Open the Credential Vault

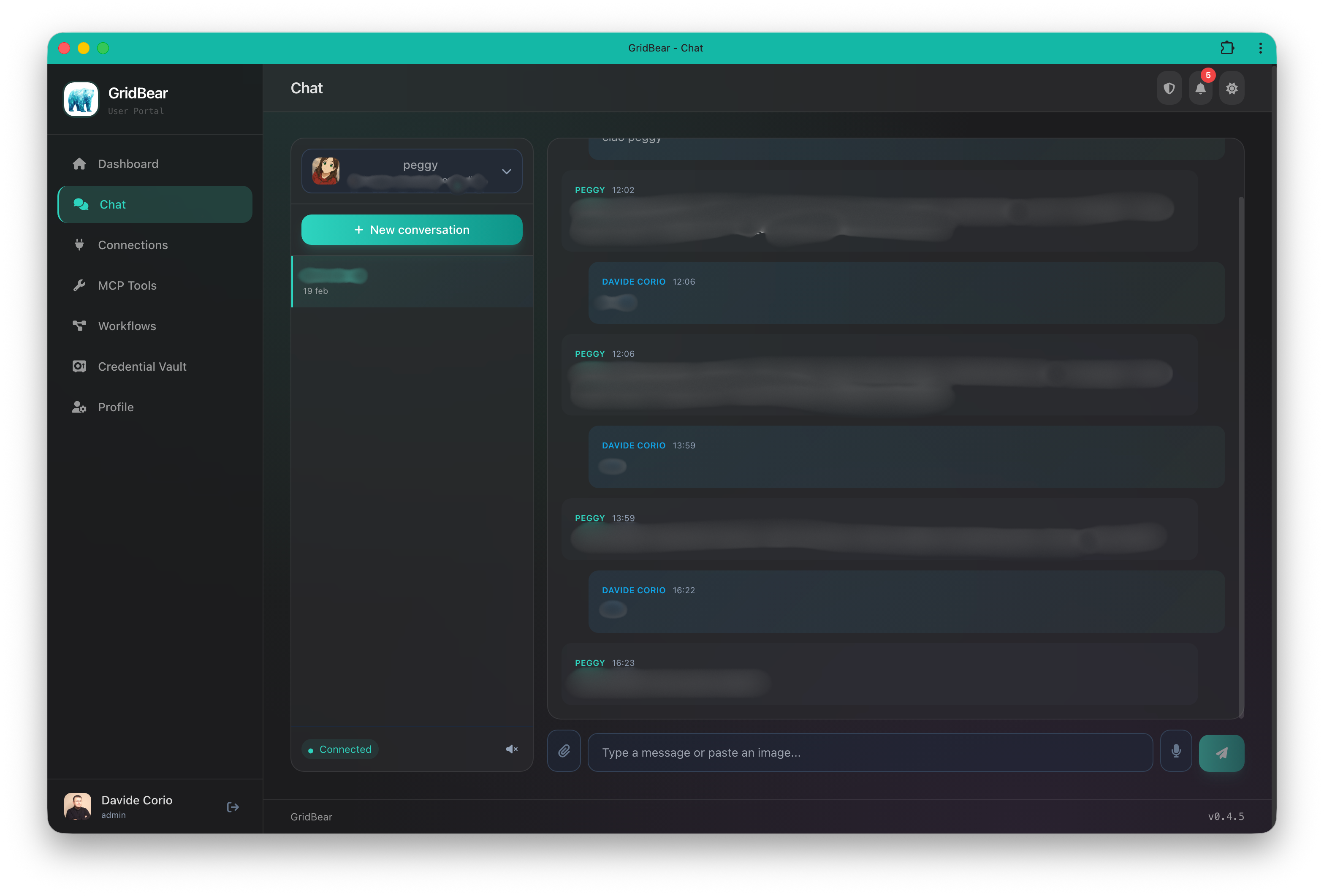(x=142, y=366)
